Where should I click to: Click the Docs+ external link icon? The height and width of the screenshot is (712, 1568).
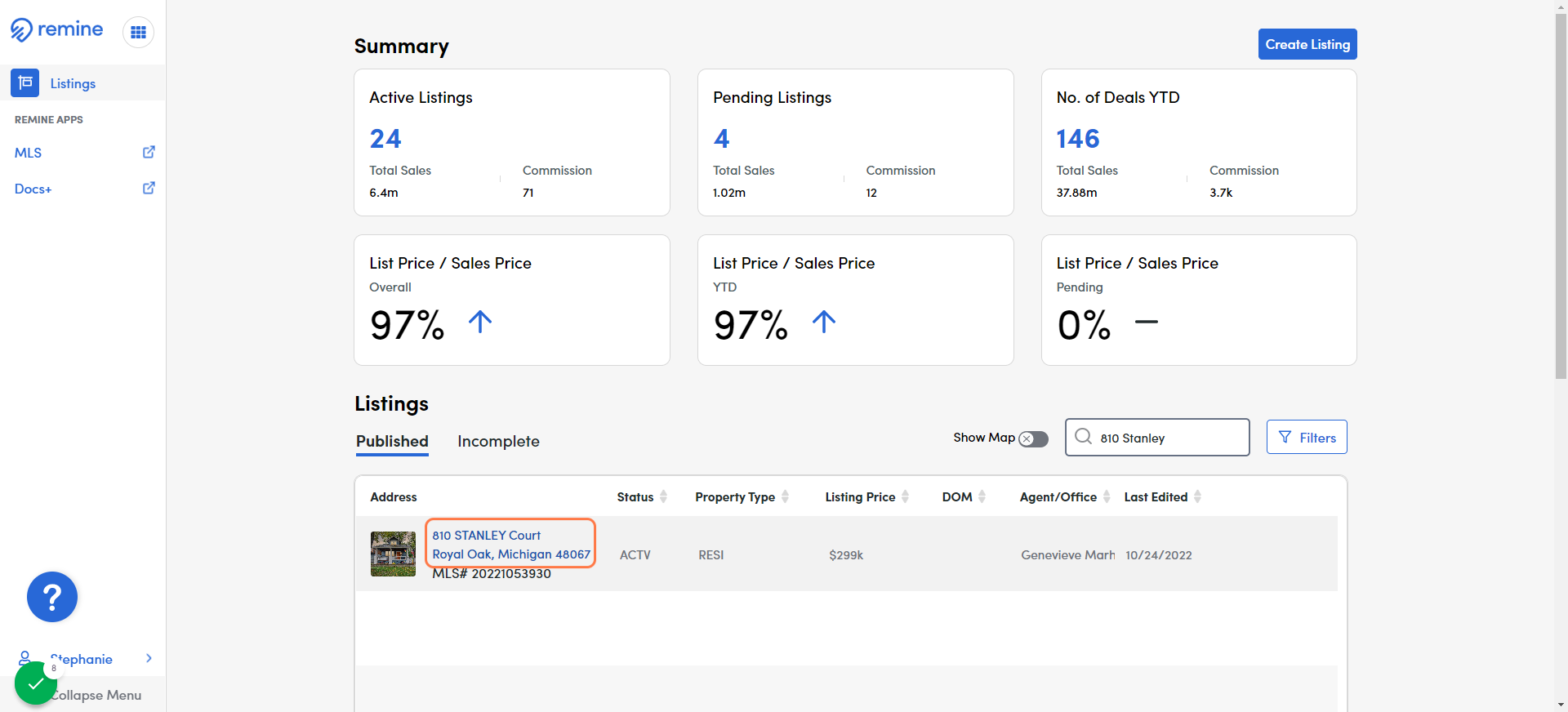tap(149, 188)
